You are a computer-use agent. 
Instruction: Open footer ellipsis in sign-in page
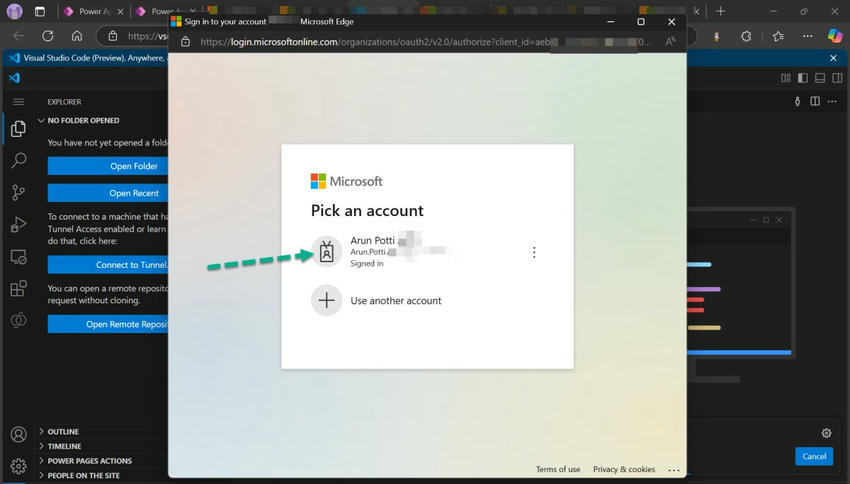[x=674, y=469]
